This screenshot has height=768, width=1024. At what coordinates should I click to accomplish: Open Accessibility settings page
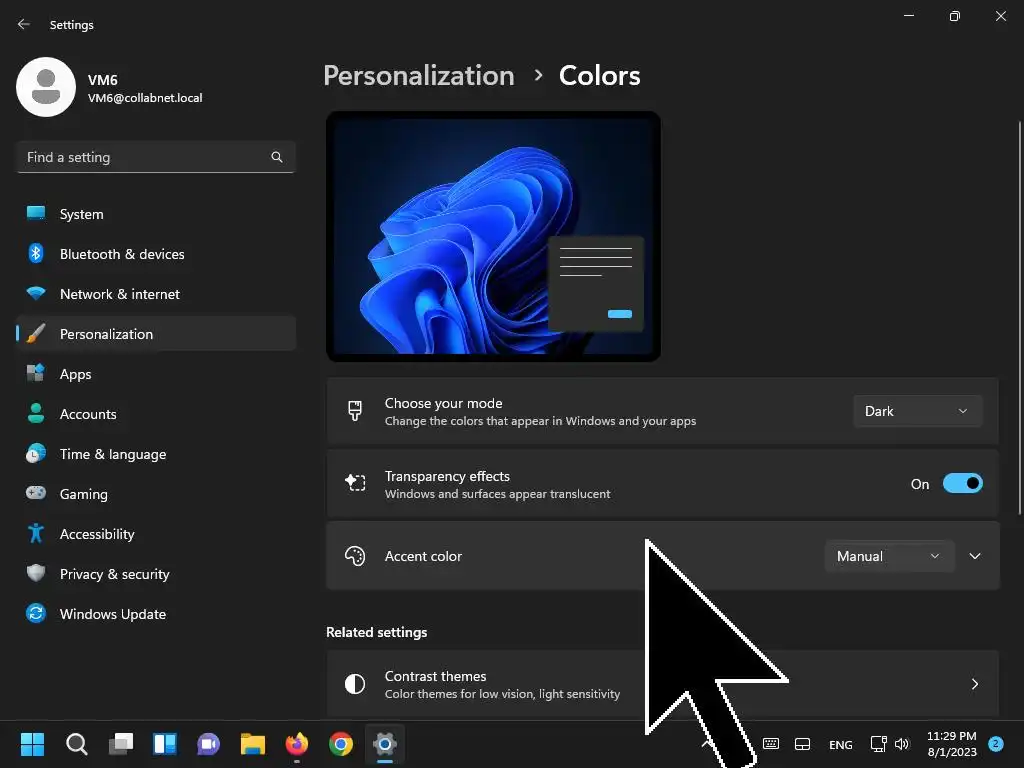pos(156,534)
